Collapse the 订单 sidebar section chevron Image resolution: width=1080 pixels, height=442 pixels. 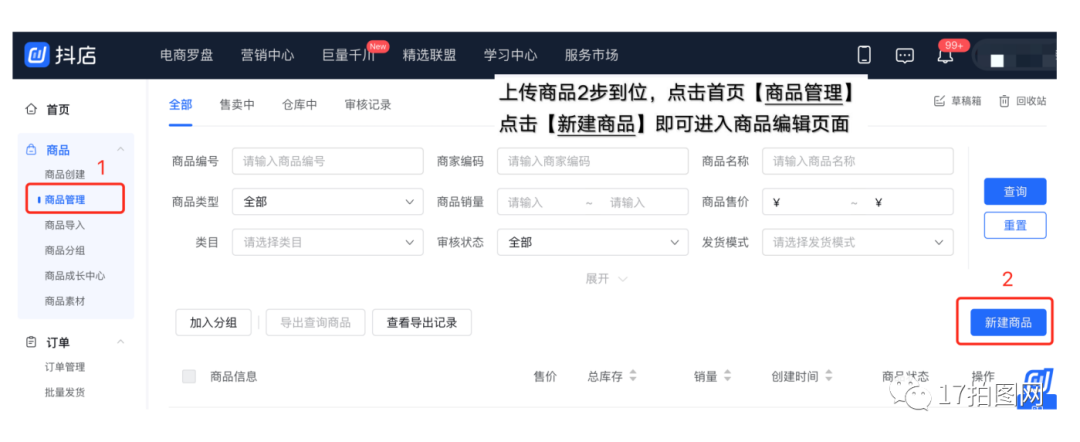[x=121, y=341]
